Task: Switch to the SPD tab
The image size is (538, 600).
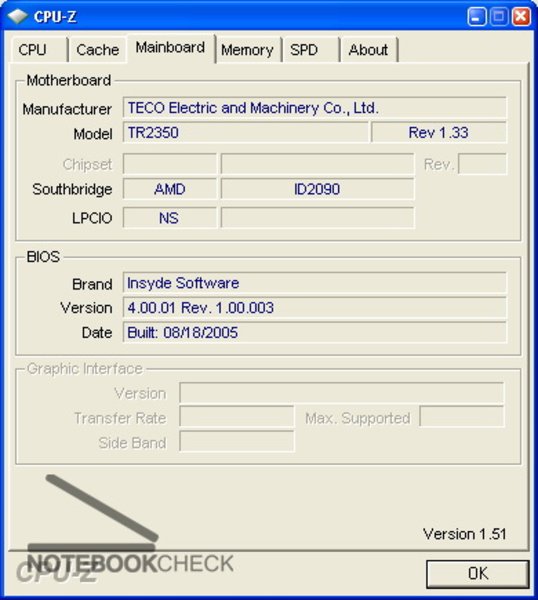Action: click(x=311, y=50)
